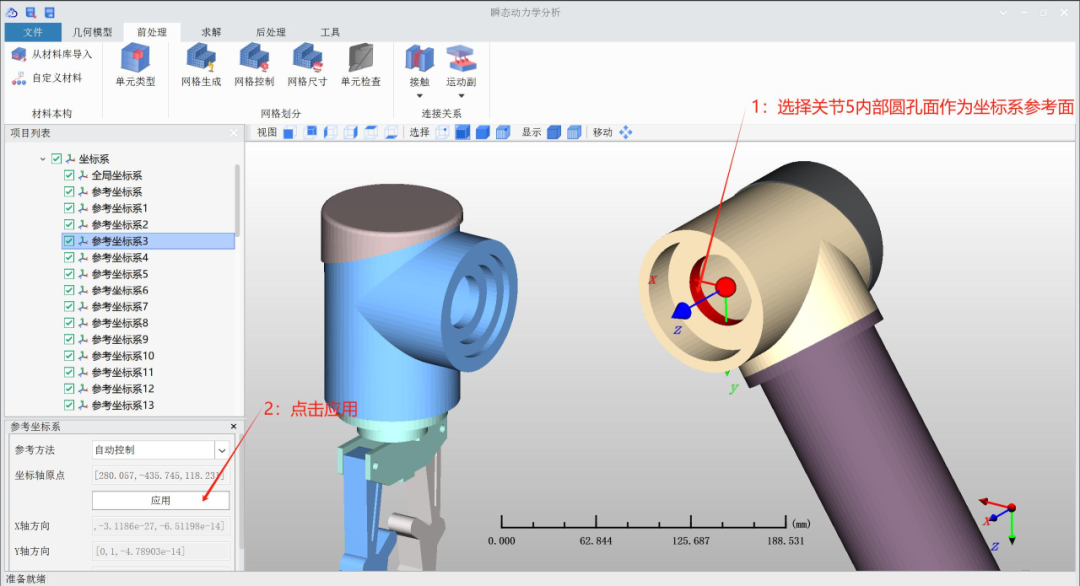Click the 应用 apply button
The image size is (1080, 586).
(x=160, y=501)
